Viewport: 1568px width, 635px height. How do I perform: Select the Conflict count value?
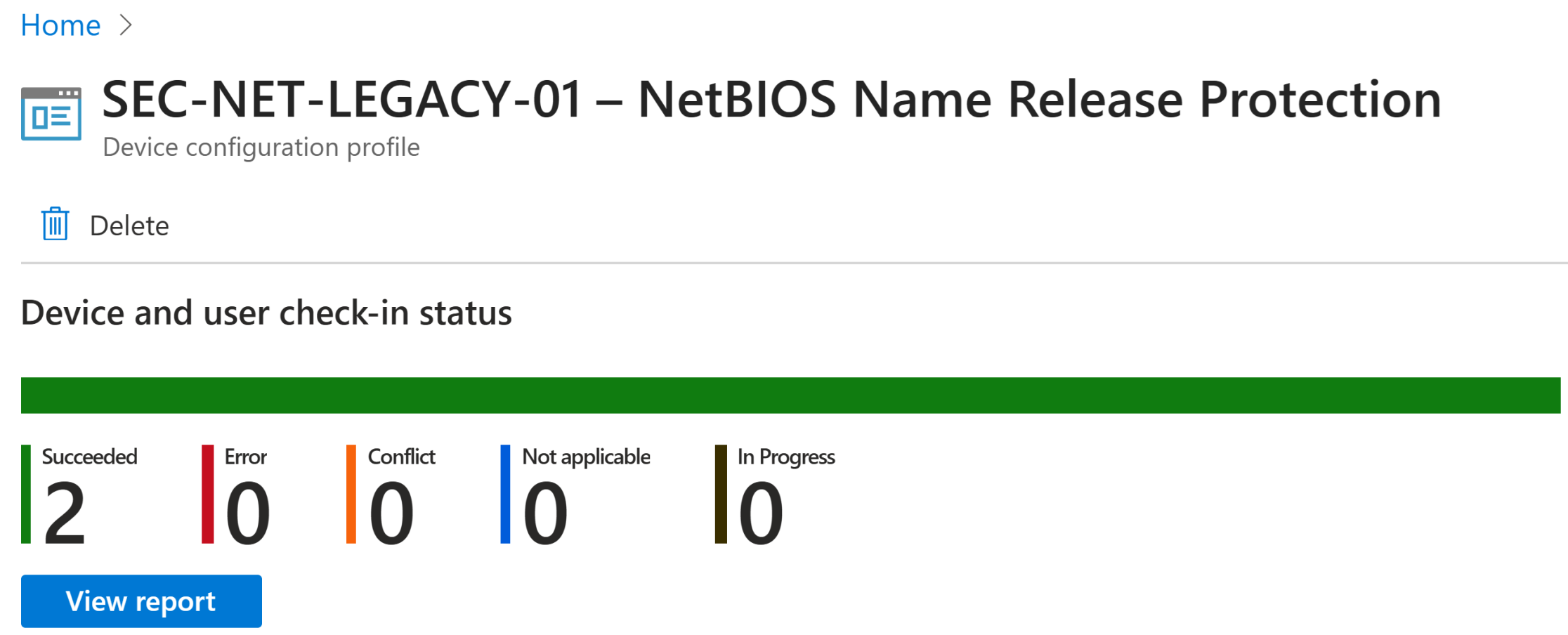pyautogui.click(x=391, y=513)
